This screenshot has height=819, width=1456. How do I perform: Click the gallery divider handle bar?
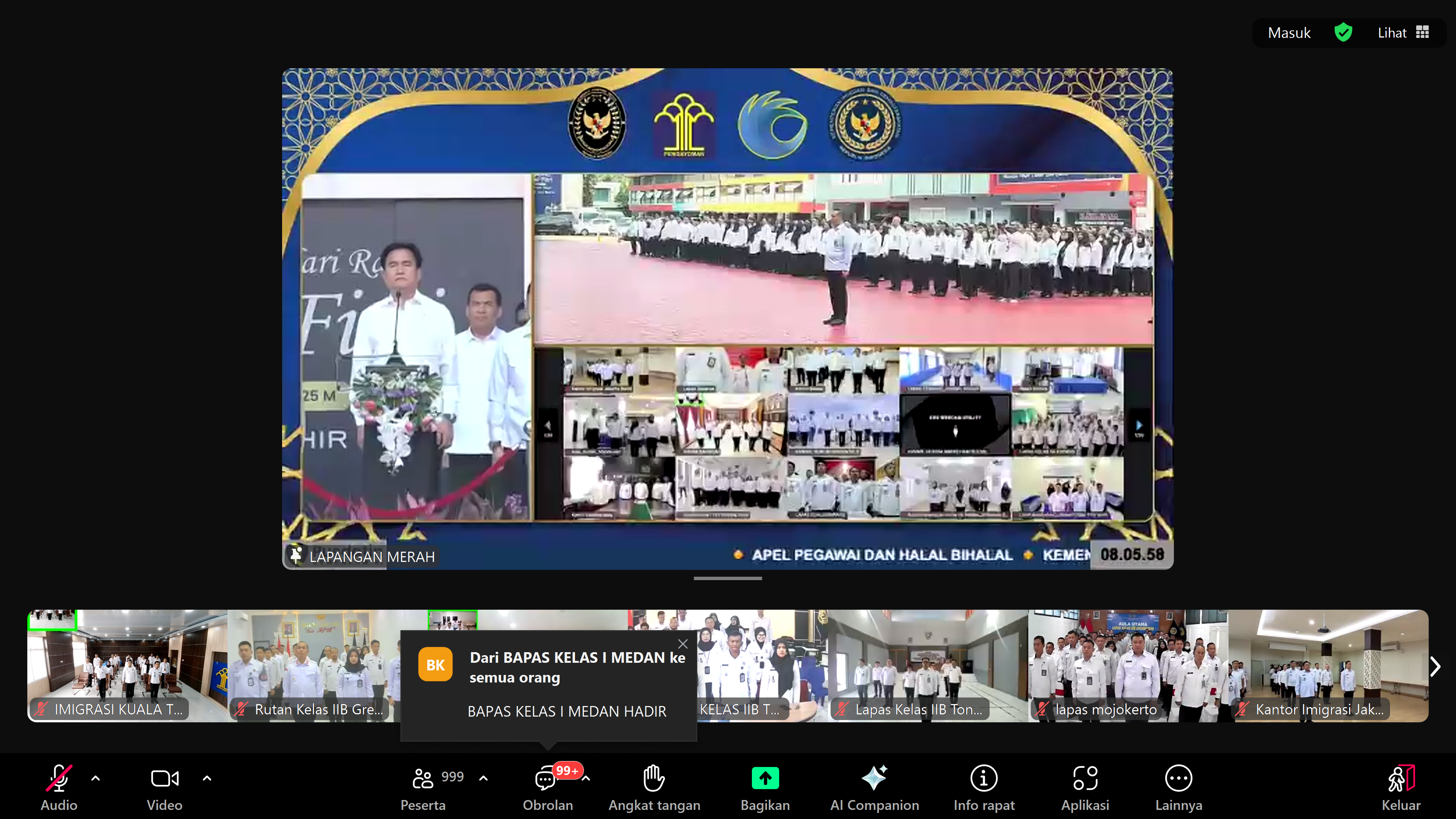pyautogui.click(x=728, y=578)
